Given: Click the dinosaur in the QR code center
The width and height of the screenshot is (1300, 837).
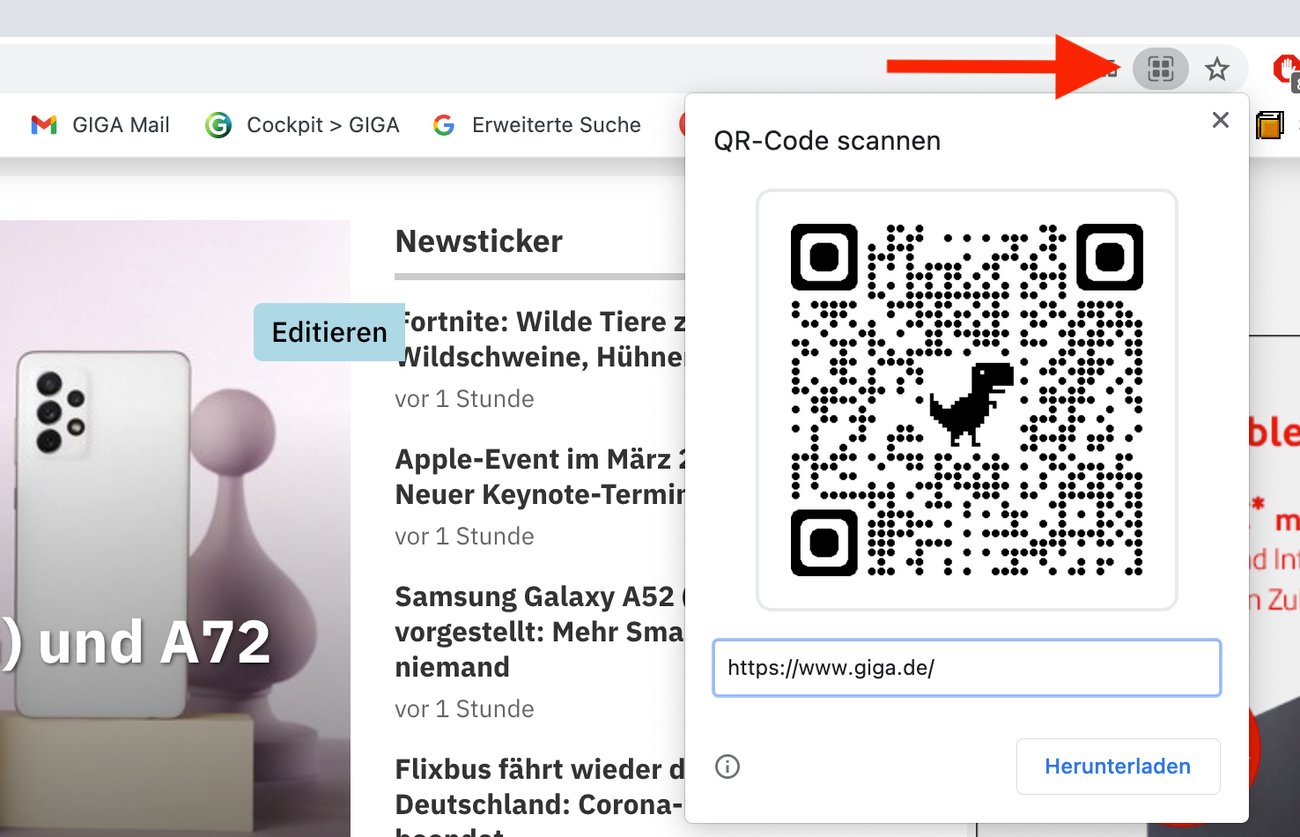Looking at the screenshot, I should point(967,400).
